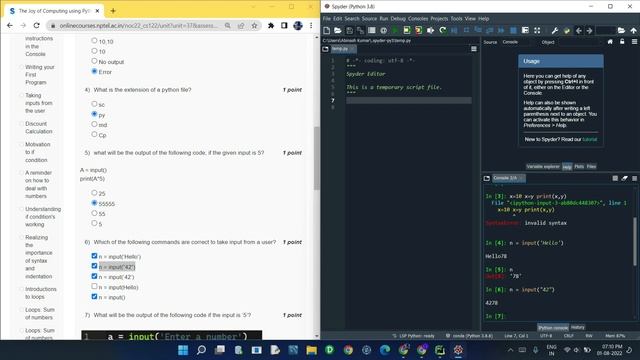Click tutorial link in Usage box
The height and width of the screenshot is (360, 640).
[589, 140]
